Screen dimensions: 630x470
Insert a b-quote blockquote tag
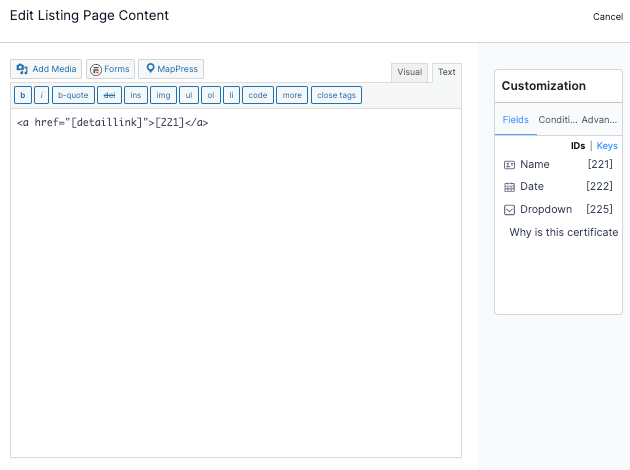pyautogui.click(x=73, y=95)
